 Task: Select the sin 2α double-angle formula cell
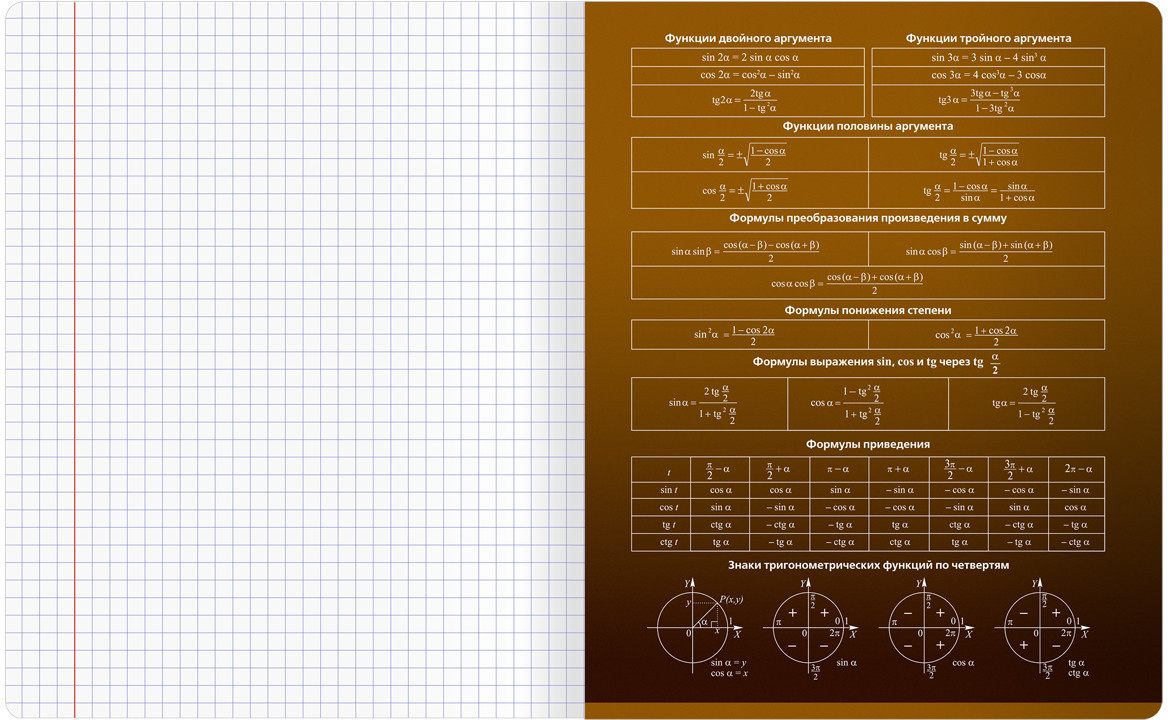pyautogui.click(x=748, y=58)
